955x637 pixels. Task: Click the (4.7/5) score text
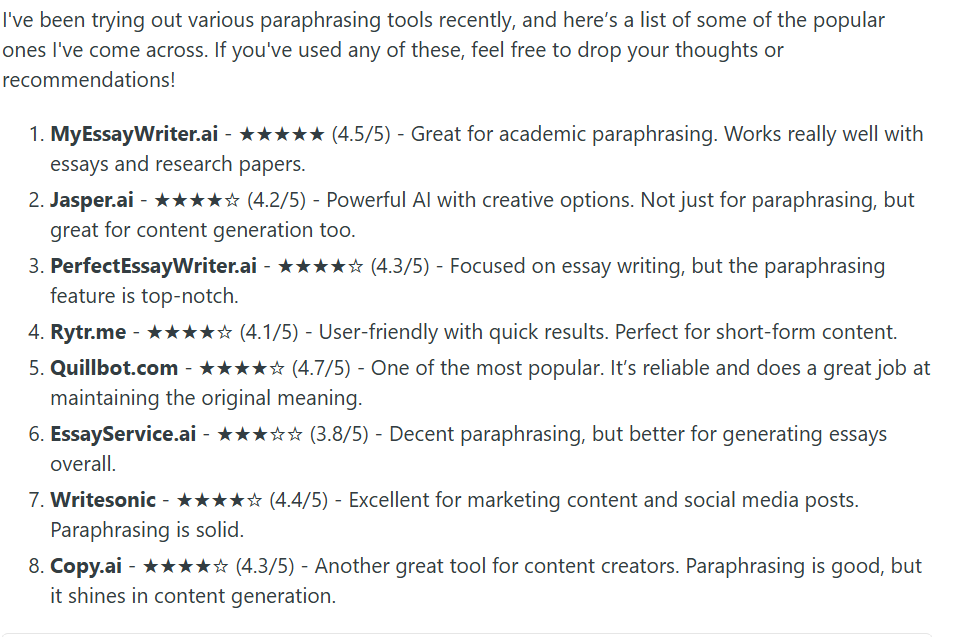tap(321, 368)
